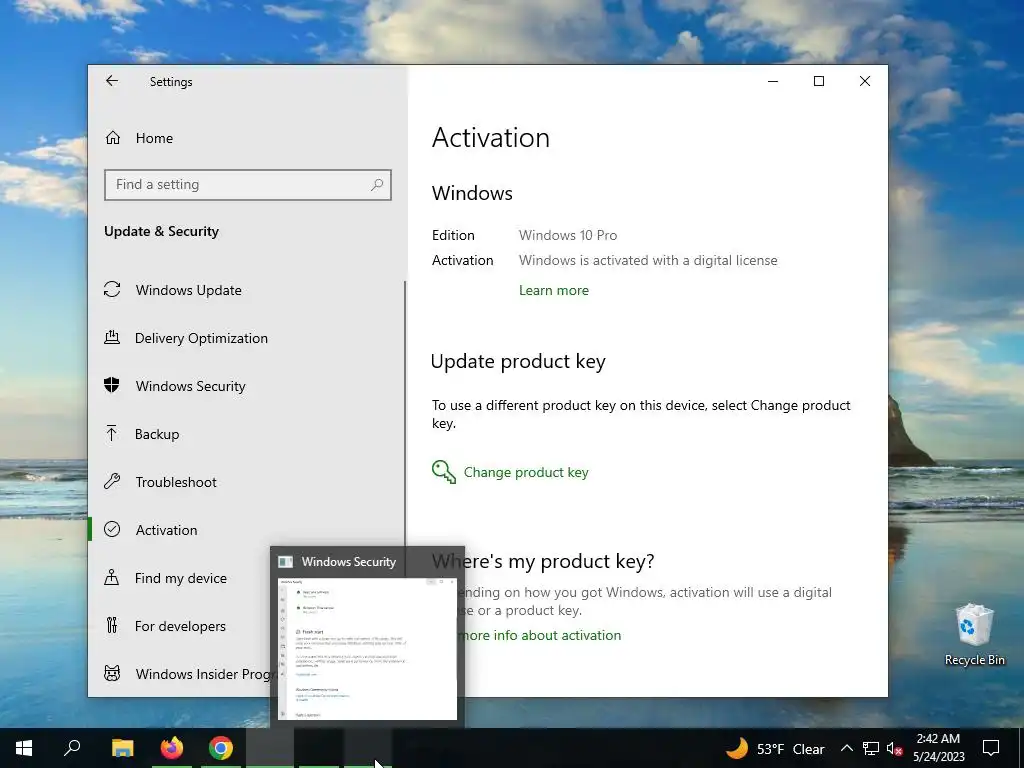Select For developers in sidebar
Viewport: 1024px width, 768px height.
180,626
